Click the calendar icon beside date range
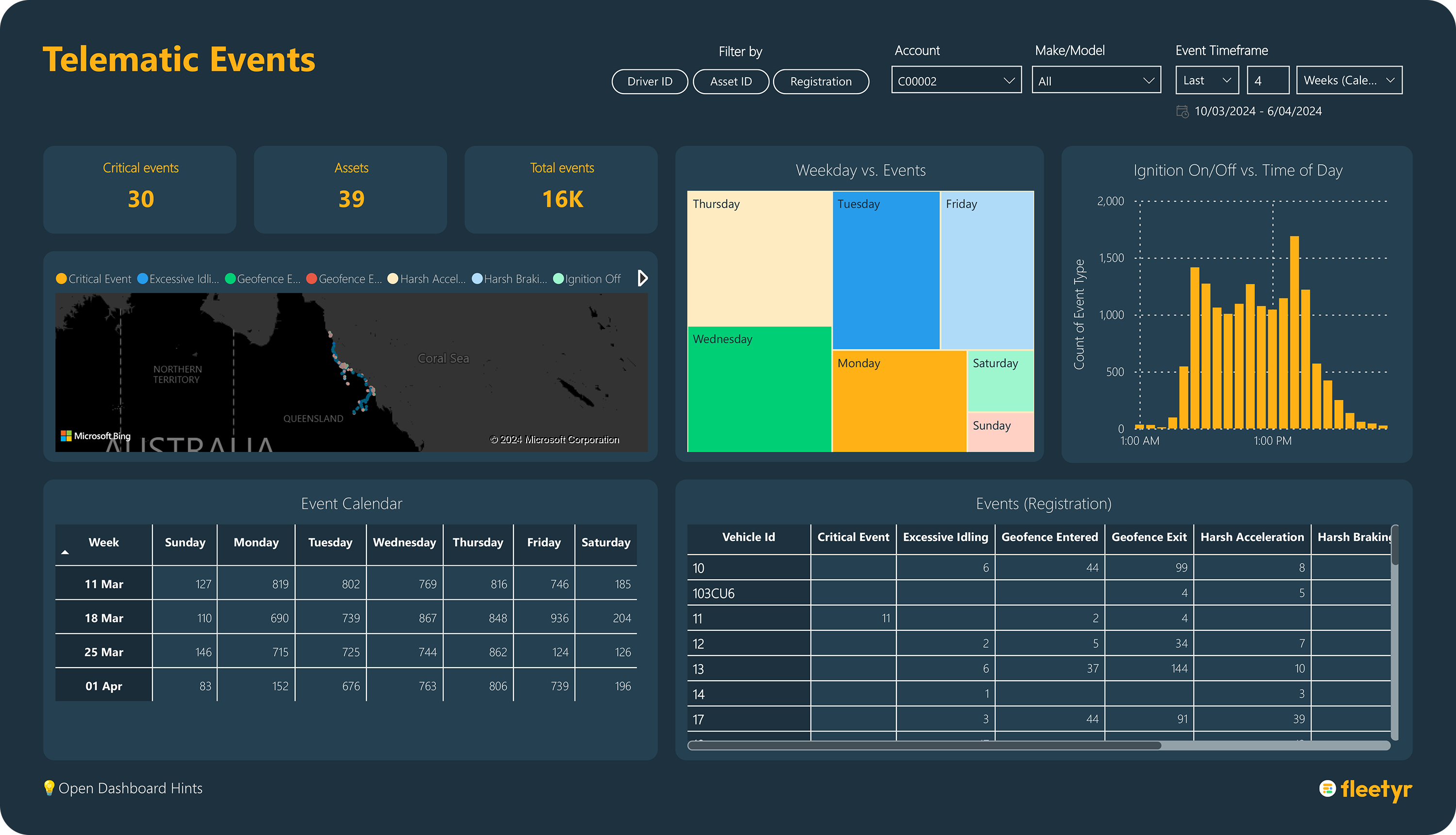The image size is (1456, 835). click(1182, 111)
